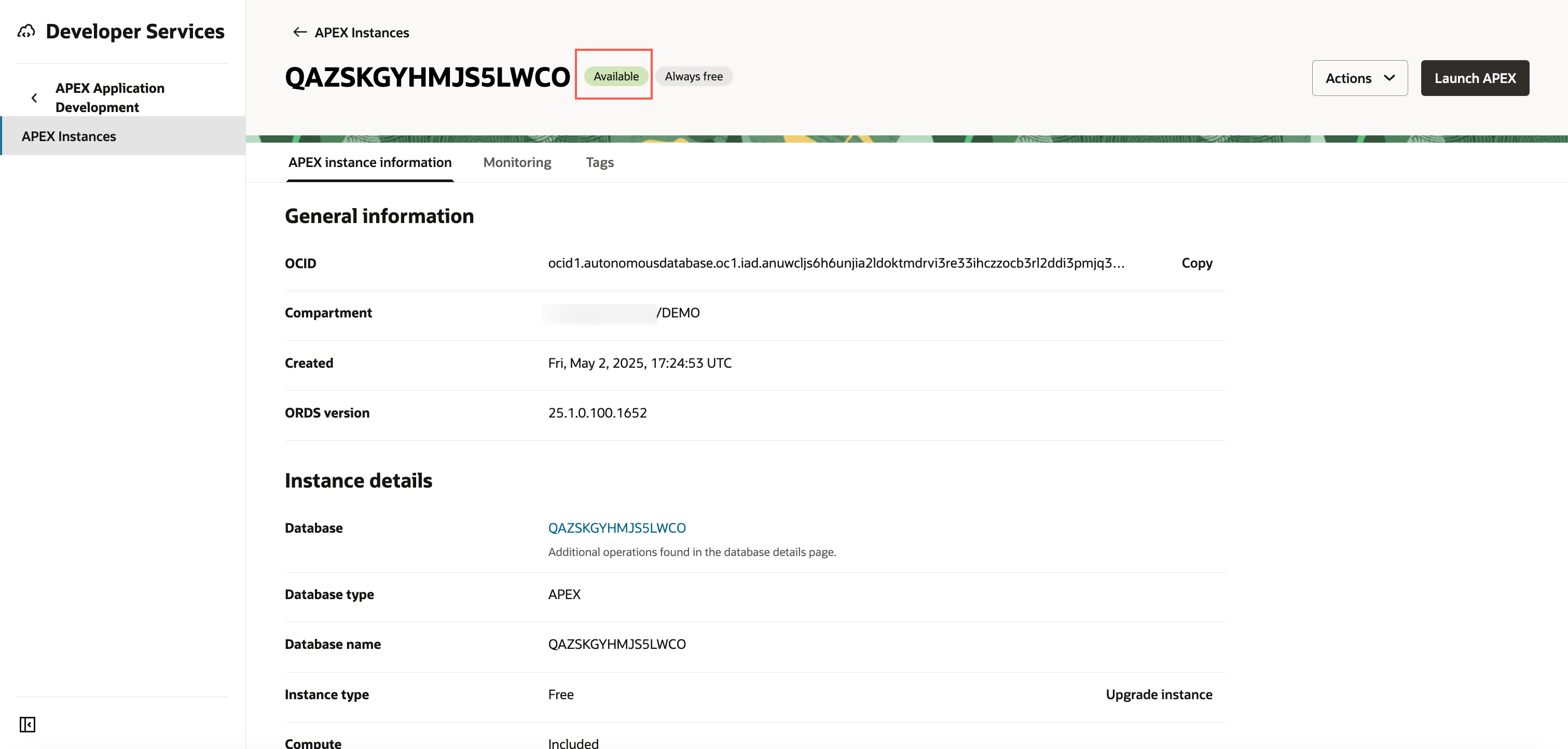The height and width of the screenshot is (749, 1568).
Task: Switch to the Monitoring tab
Action: click(x=517, y=162)
